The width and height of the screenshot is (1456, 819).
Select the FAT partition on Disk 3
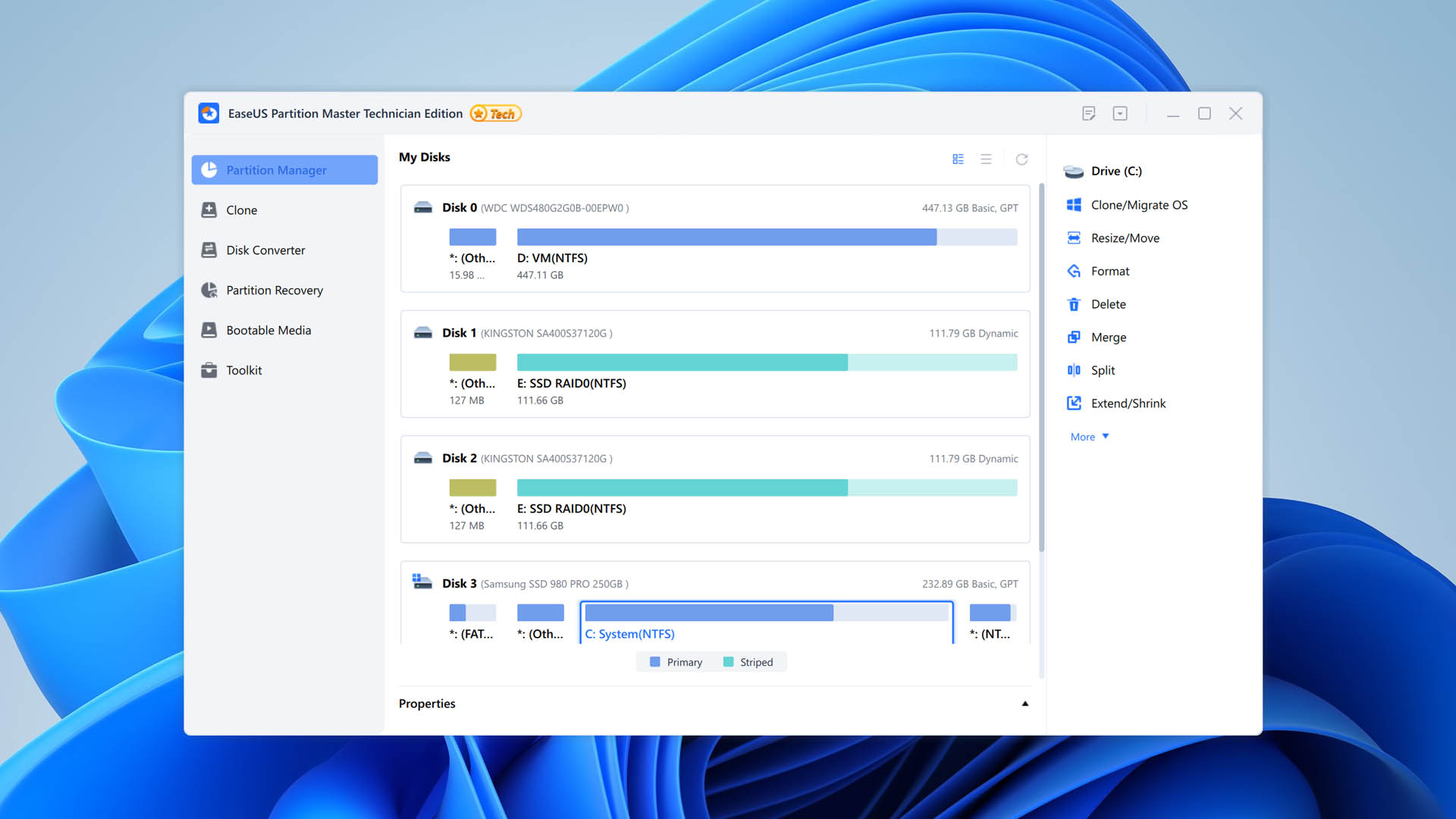(x=472, y=613)
